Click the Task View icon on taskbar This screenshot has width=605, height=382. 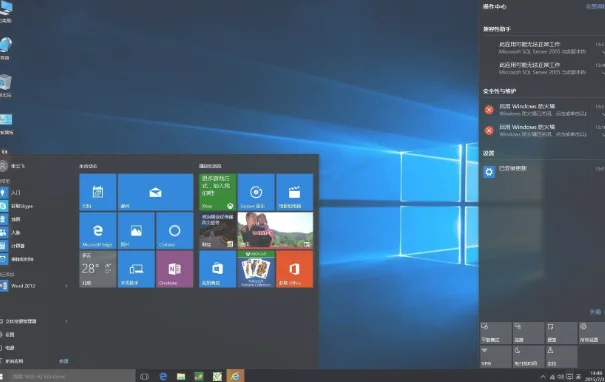click(x=144, y=376)
